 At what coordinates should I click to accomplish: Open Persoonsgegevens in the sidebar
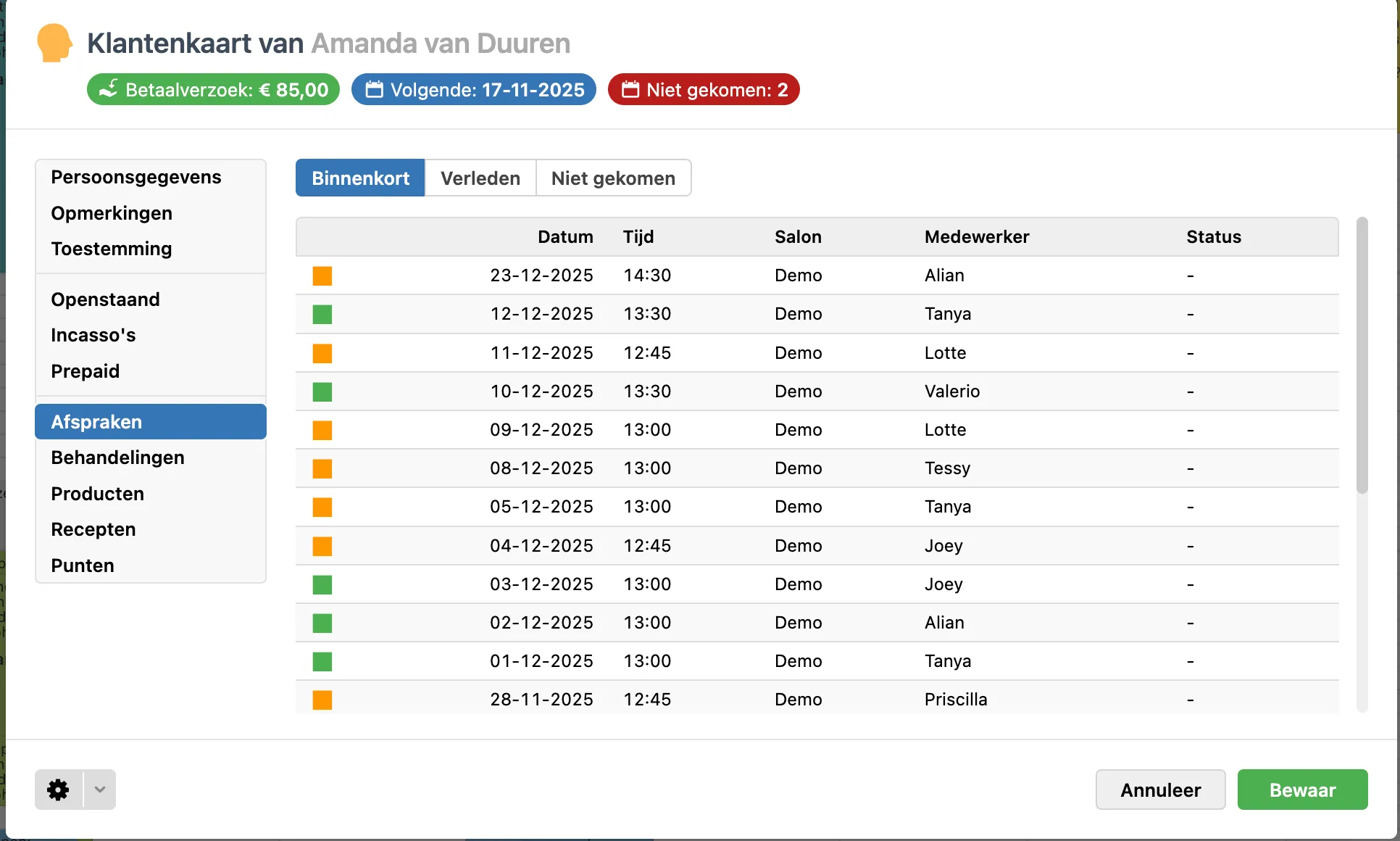136,177
